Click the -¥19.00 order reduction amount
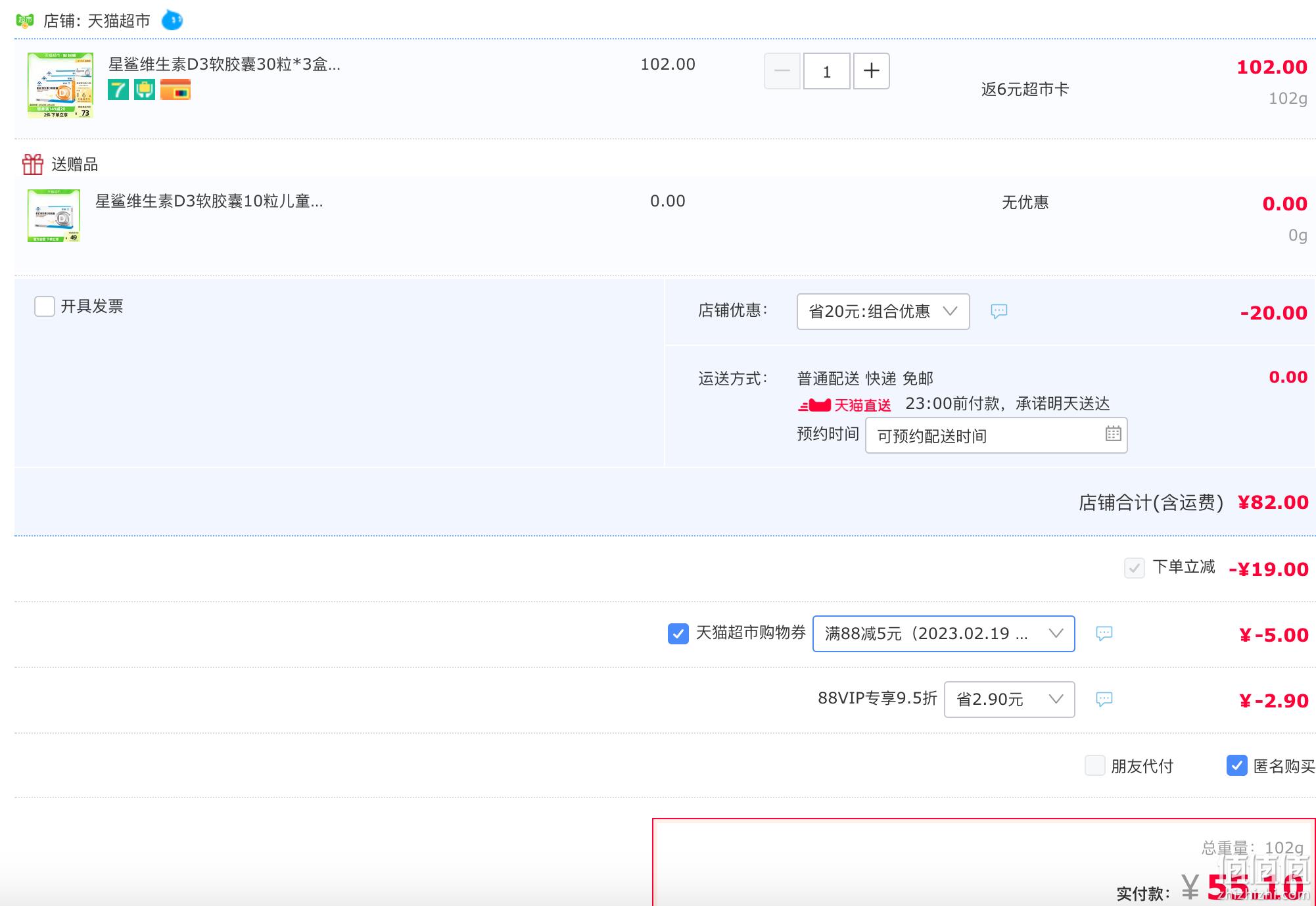Screen dimensions: 1316x906 [1269, 569]
